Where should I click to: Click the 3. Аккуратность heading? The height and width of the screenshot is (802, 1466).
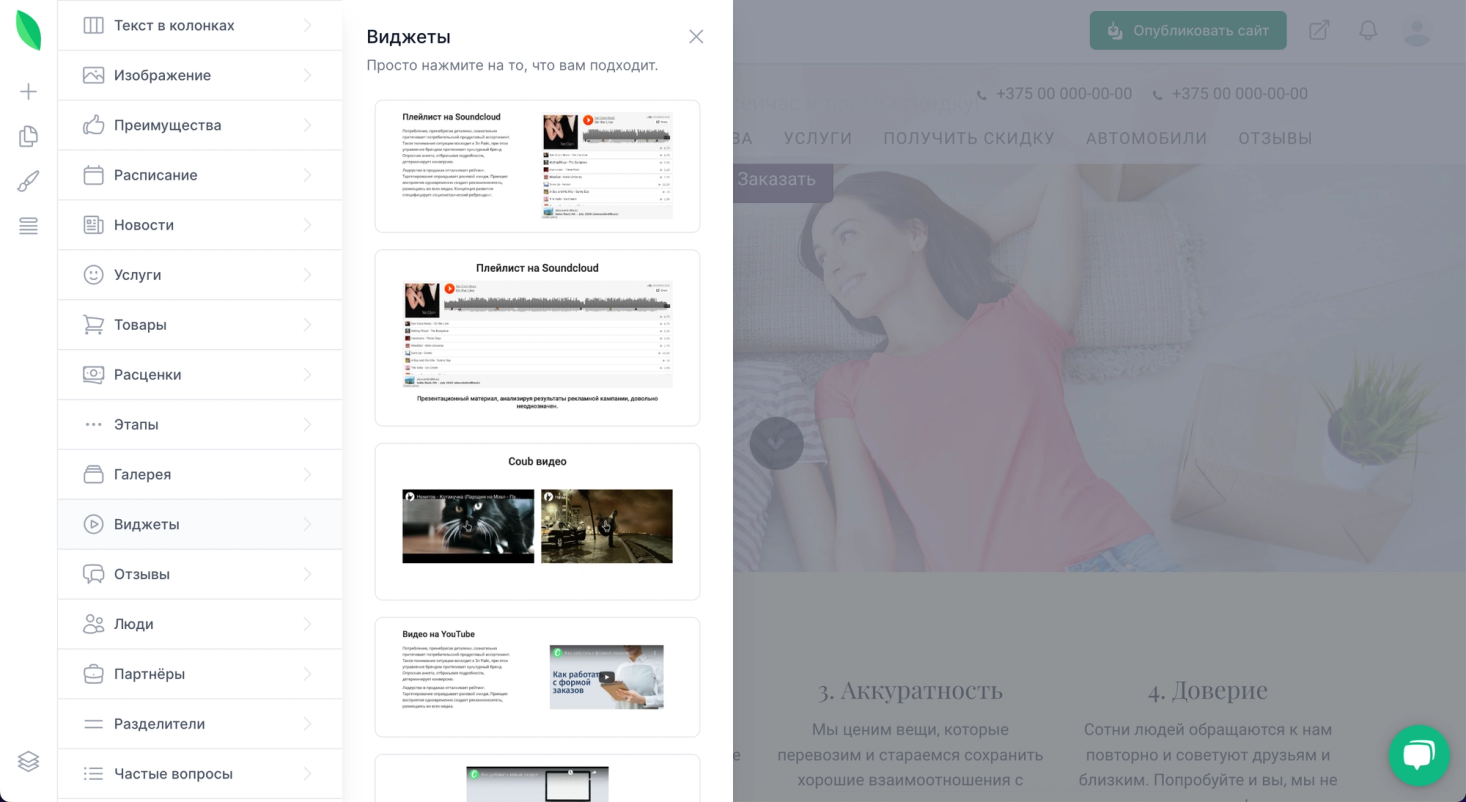(910, 690)
